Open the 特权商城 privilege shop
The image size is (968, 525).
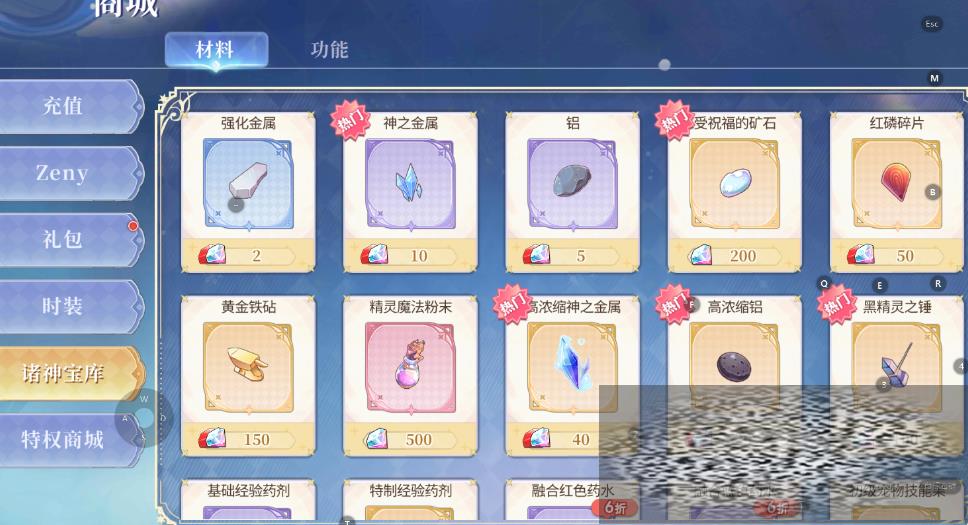coord(69,440)
